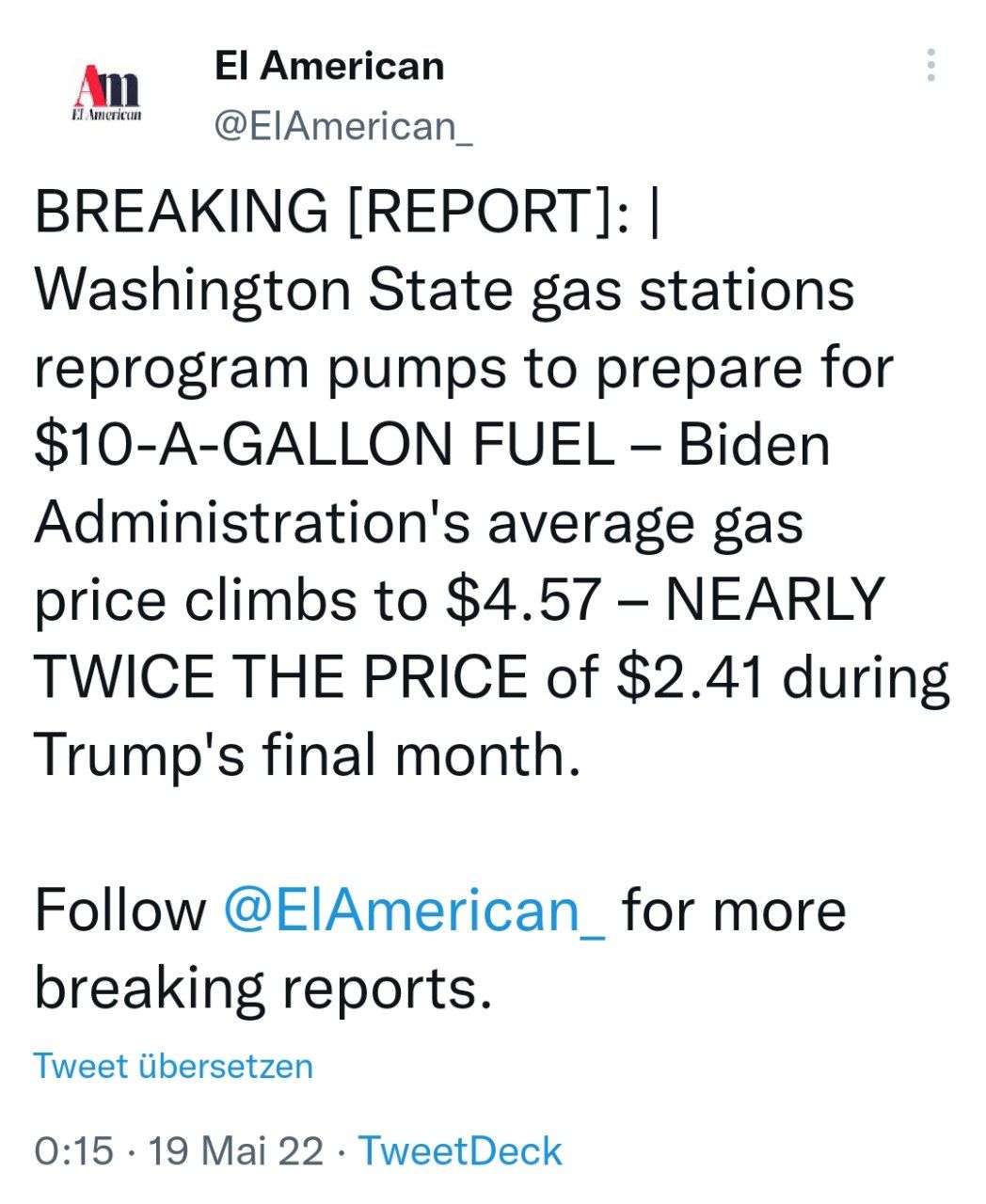The height and width of the screenshot is (1204, 986).
Task: Click the word Biden in the tweet
Action: [754, 444]
